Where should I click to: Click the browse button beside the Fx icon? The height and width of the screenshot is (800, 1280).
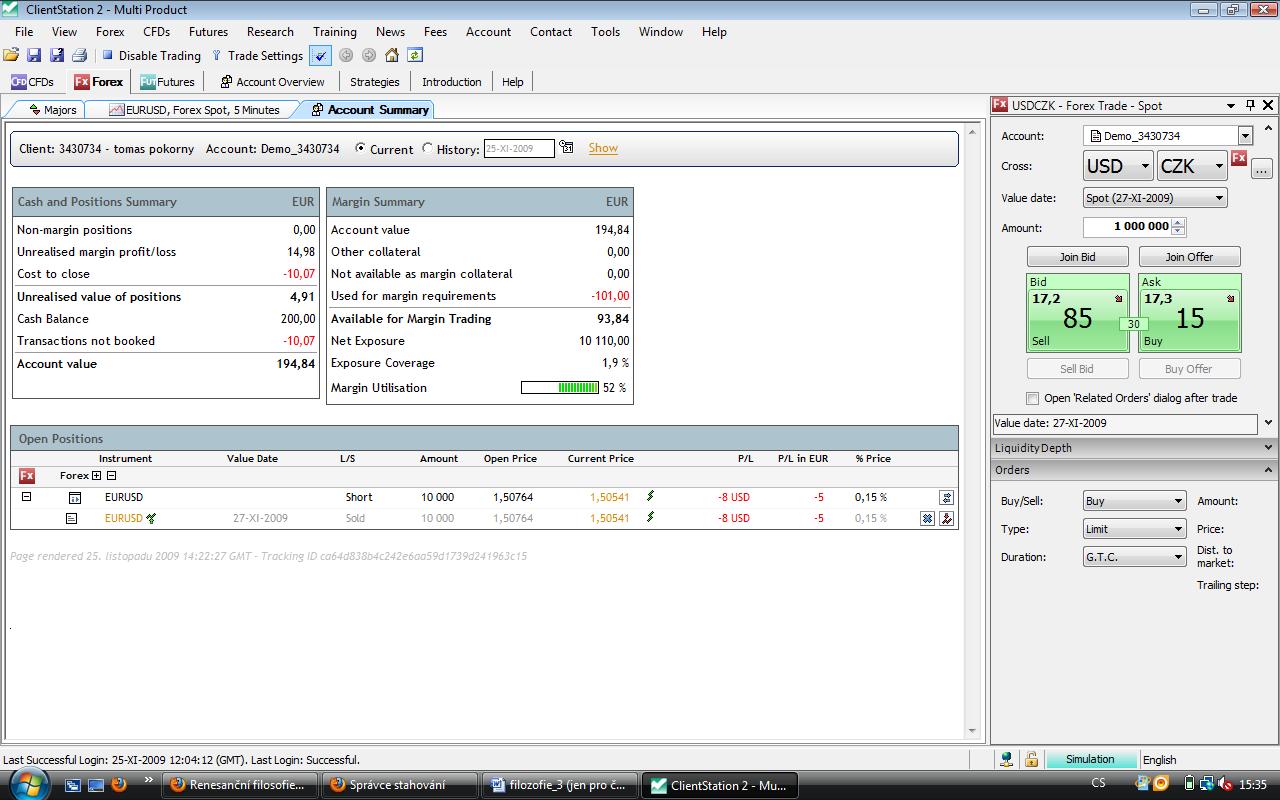pyautogui.click(x=1261, y=168)
